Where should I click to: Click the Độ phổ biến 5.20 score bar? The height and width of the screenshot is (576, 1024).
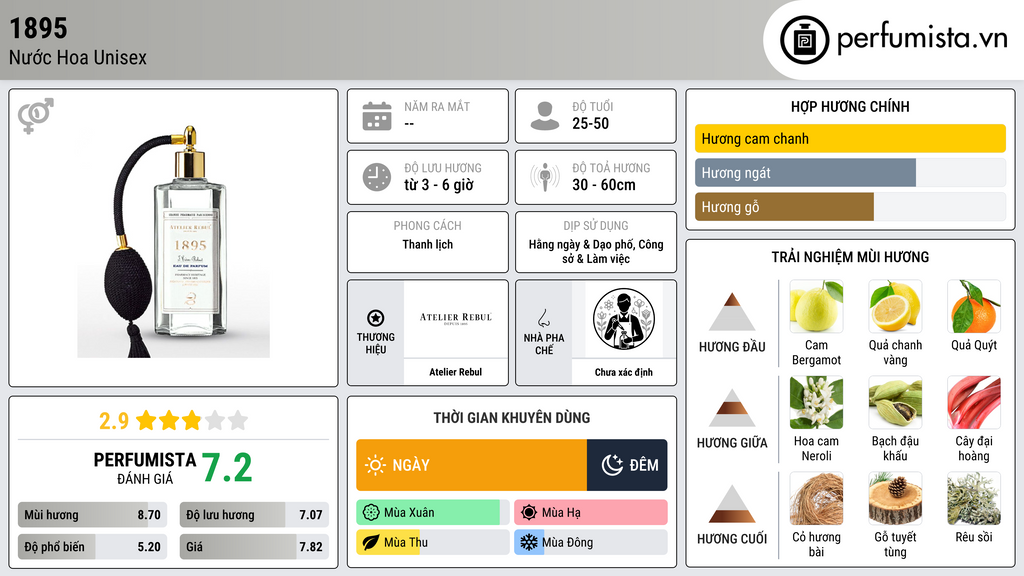[92, 547]
